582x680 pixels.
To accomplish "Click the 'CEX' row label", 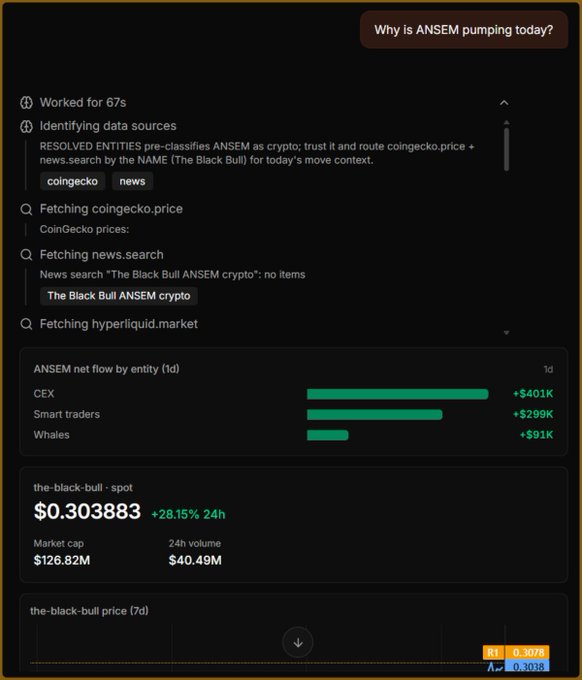I will click(44, 394).
